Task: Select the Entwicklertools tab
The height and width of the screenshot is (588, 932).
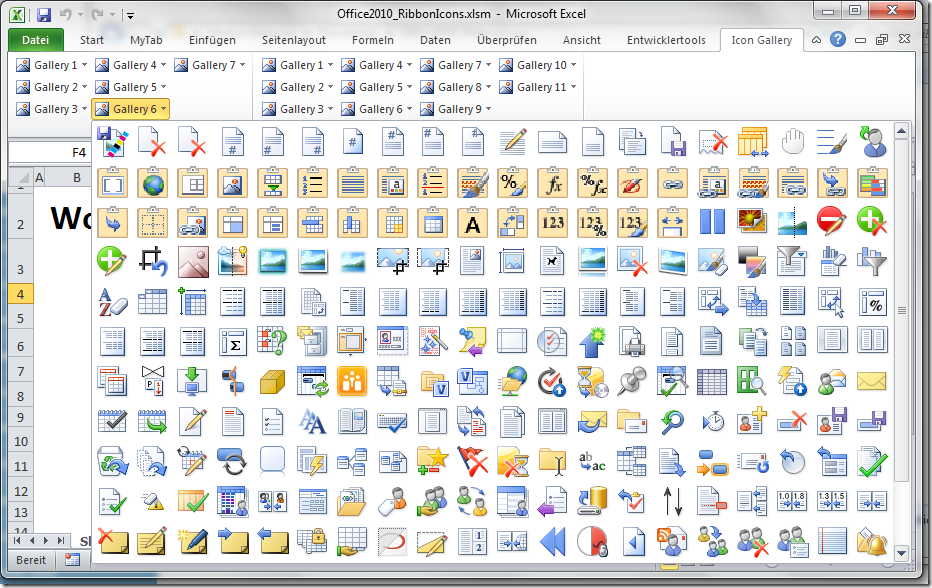Action: click(x=666, y=40)
